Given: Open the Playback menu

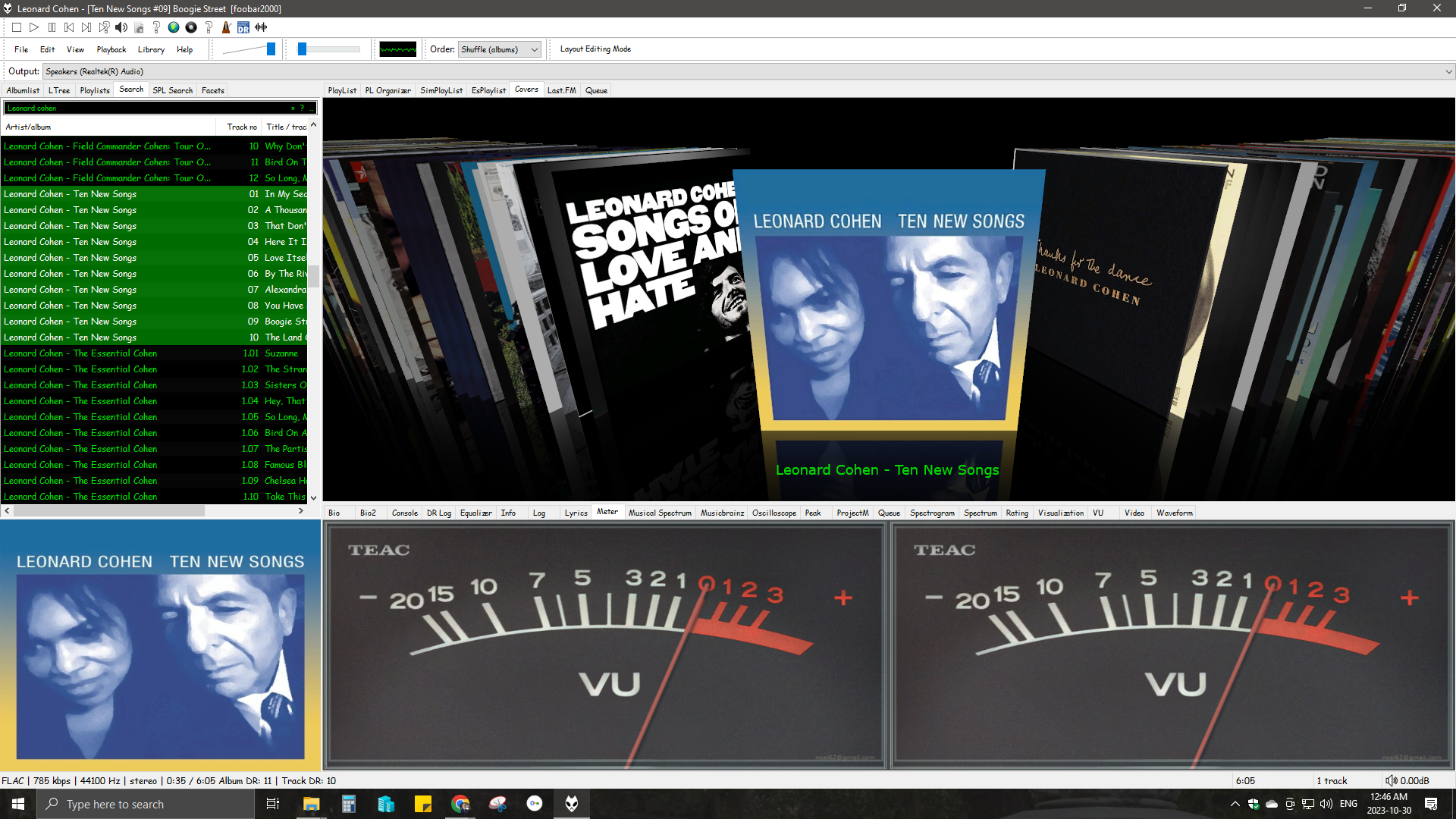Looking at the screenshot, I should (111, 49).
